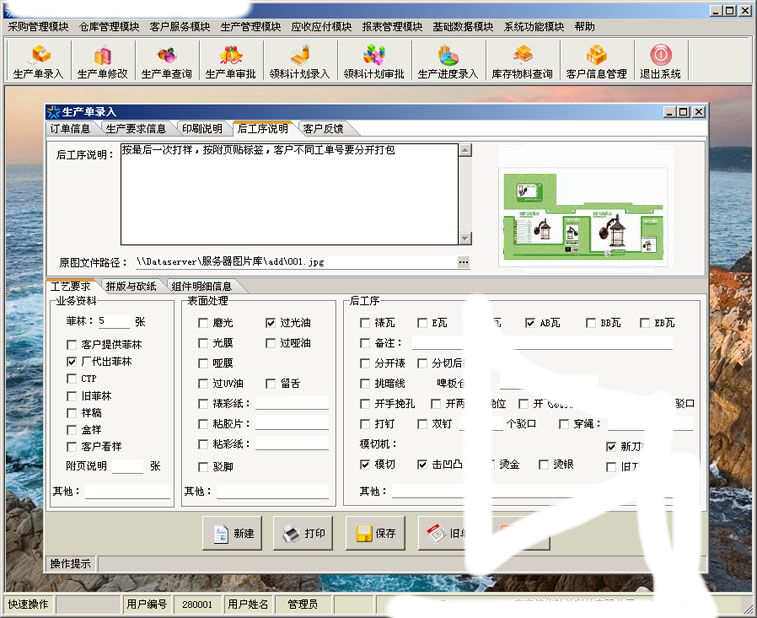Tick the 烫银 checkbox
757x618 pixels.
544,464
